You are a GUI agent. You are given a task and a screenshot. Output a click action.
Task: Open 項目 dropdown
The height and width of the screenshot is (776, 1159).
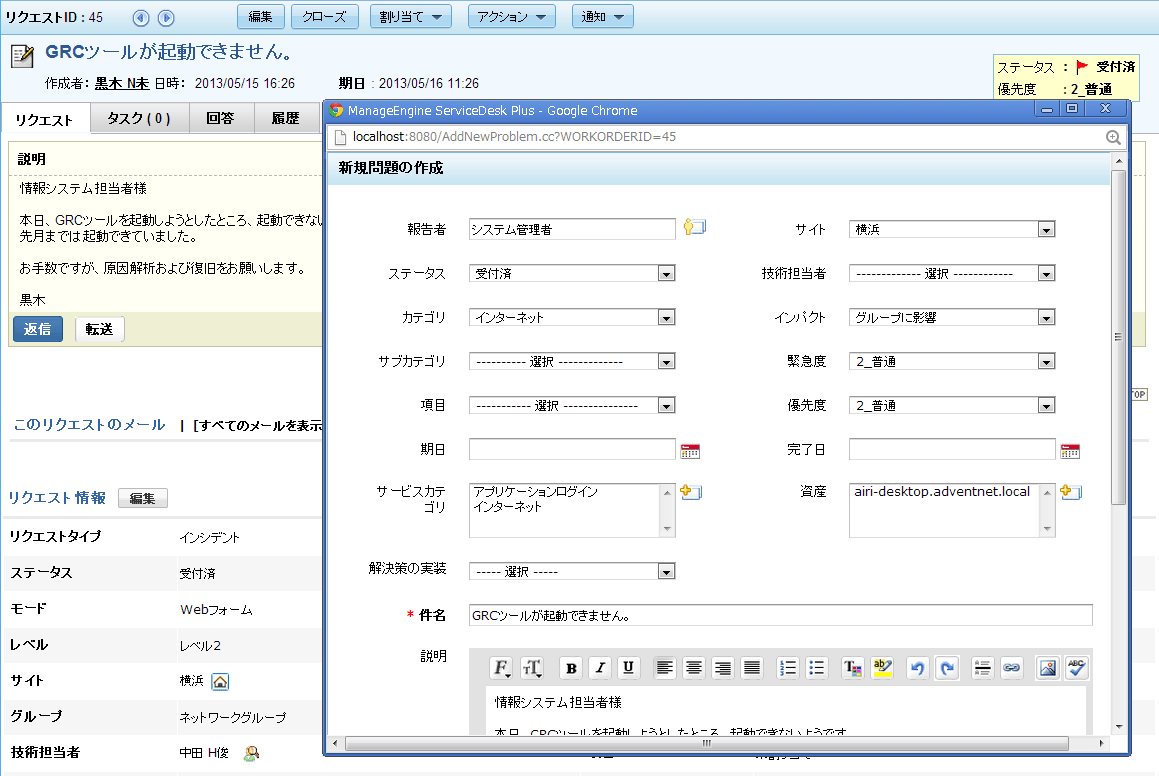click(x=572, y=405)
